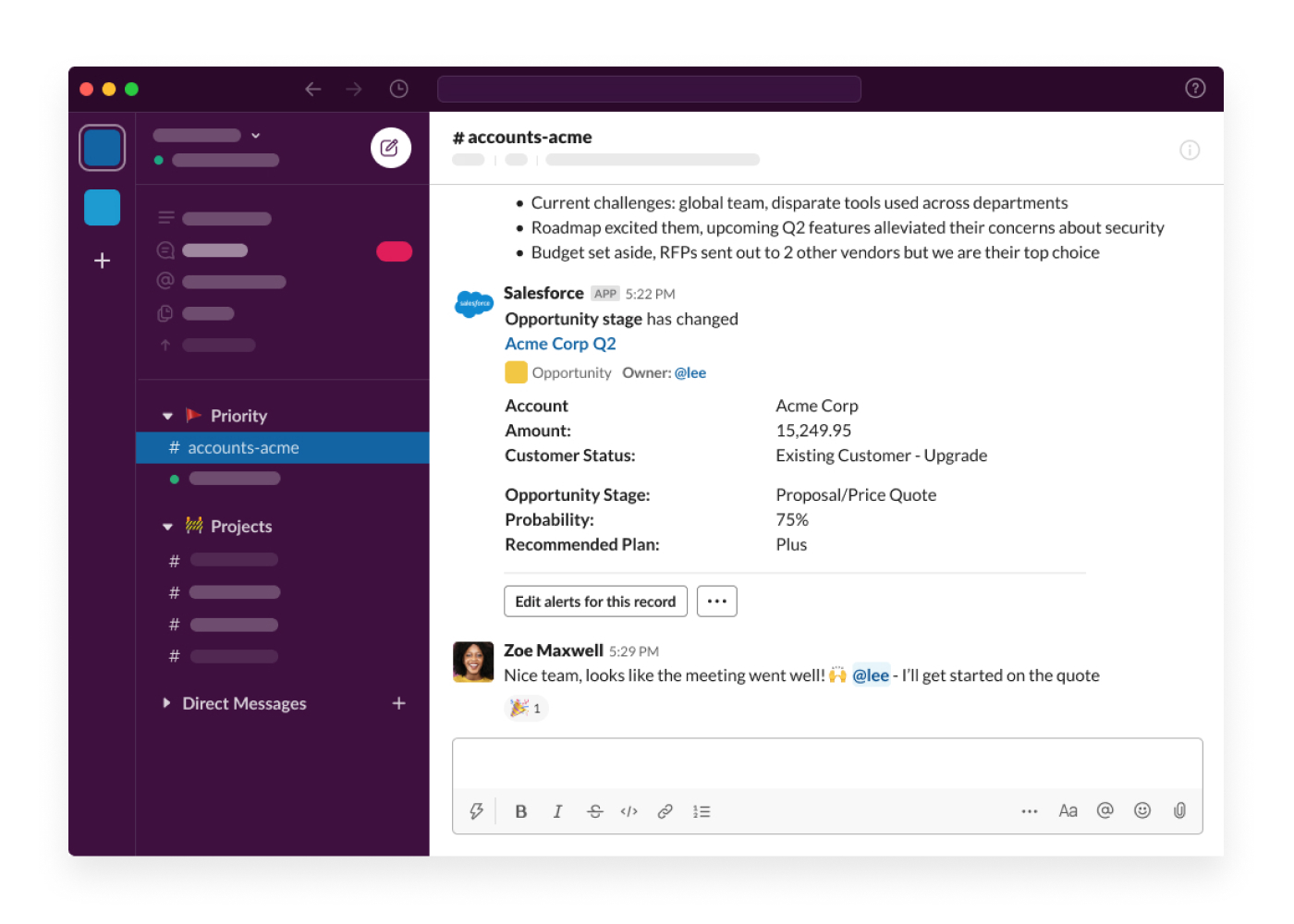The width and height of the screenshot is (1294, 924).
Task: Click the channel info icon
Action: click(x=1190, y=149)
